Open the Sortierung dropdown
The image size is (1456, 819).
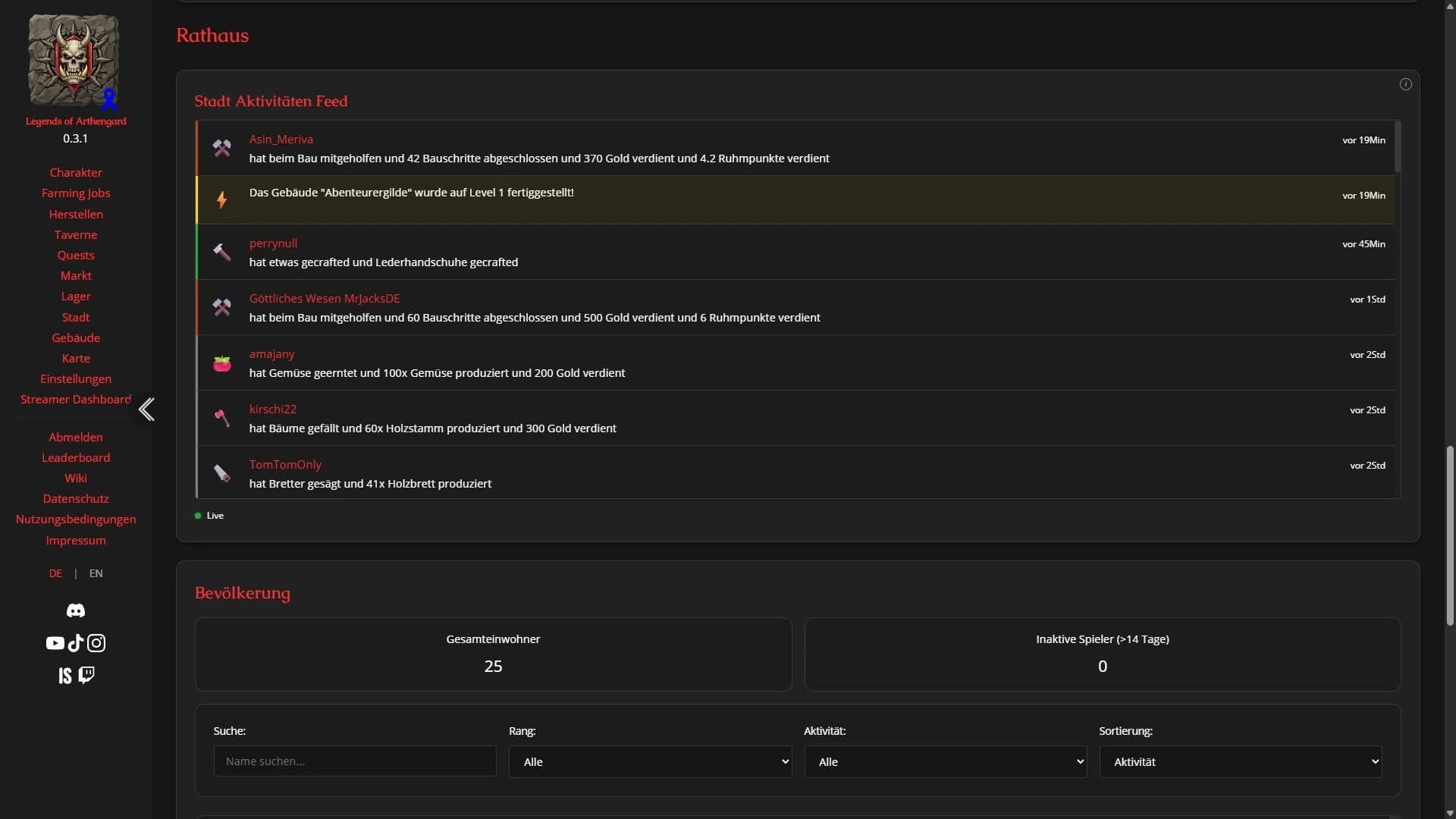pyautogui.click(x=1240, y=761)
